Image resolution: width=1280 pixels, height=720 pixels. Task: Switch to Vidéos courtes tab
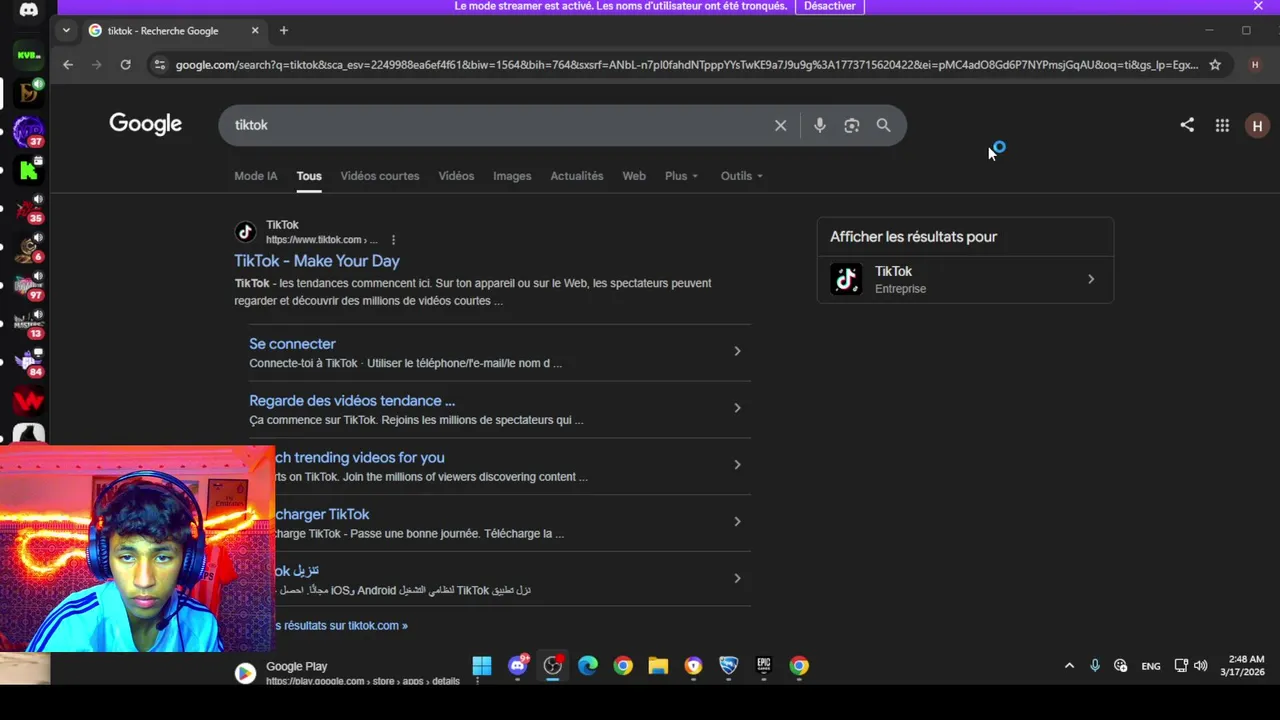[380, 176]
